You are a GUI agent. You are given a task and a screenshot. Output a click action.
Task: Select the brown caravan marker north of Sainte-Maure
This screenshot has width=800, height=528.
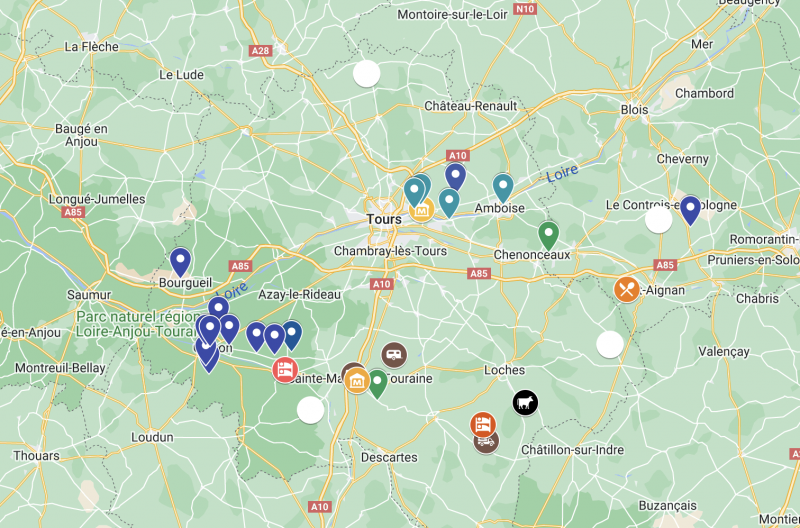[394, 355]
